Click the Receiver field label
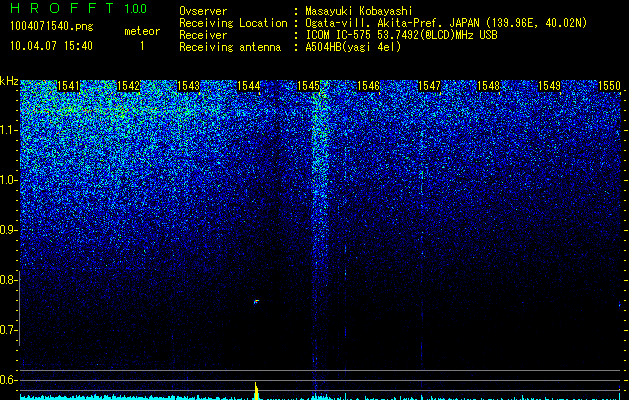The width and height of the screenshot is (629, 400). pos(203,35)
